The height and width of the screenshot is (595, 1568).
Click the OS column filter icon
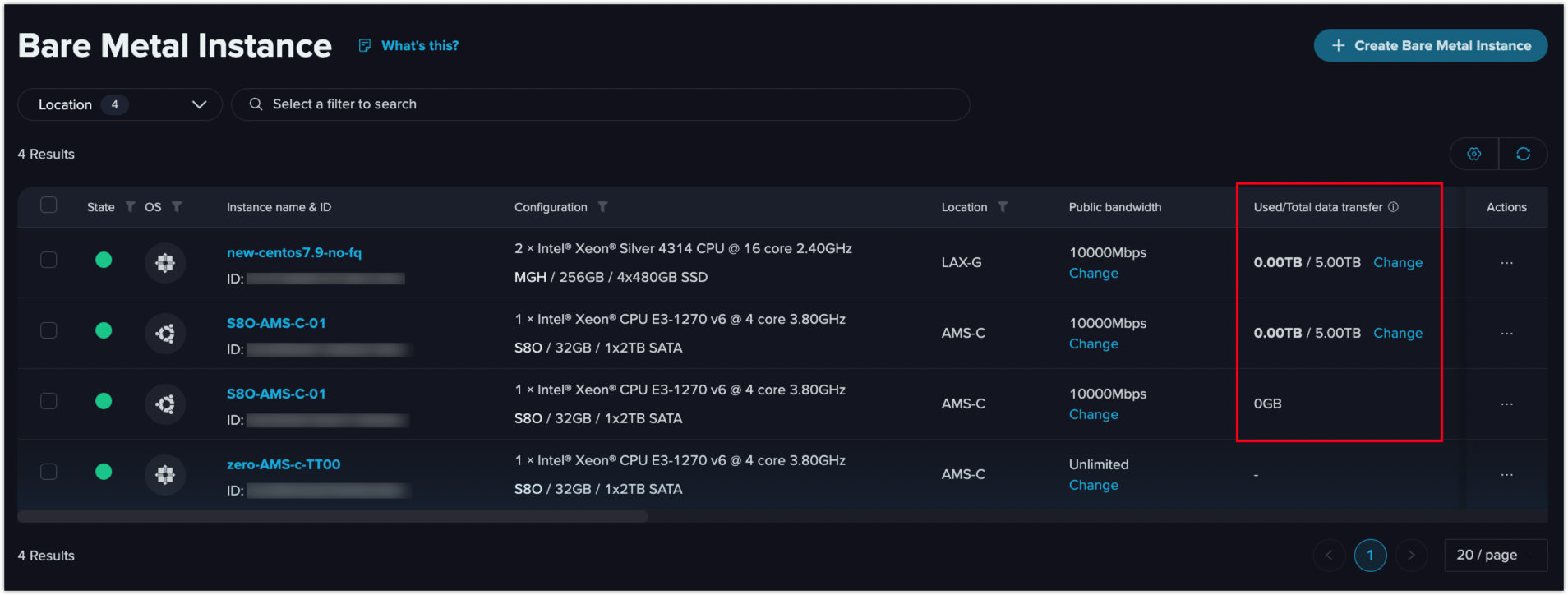[x=177, y=207]
